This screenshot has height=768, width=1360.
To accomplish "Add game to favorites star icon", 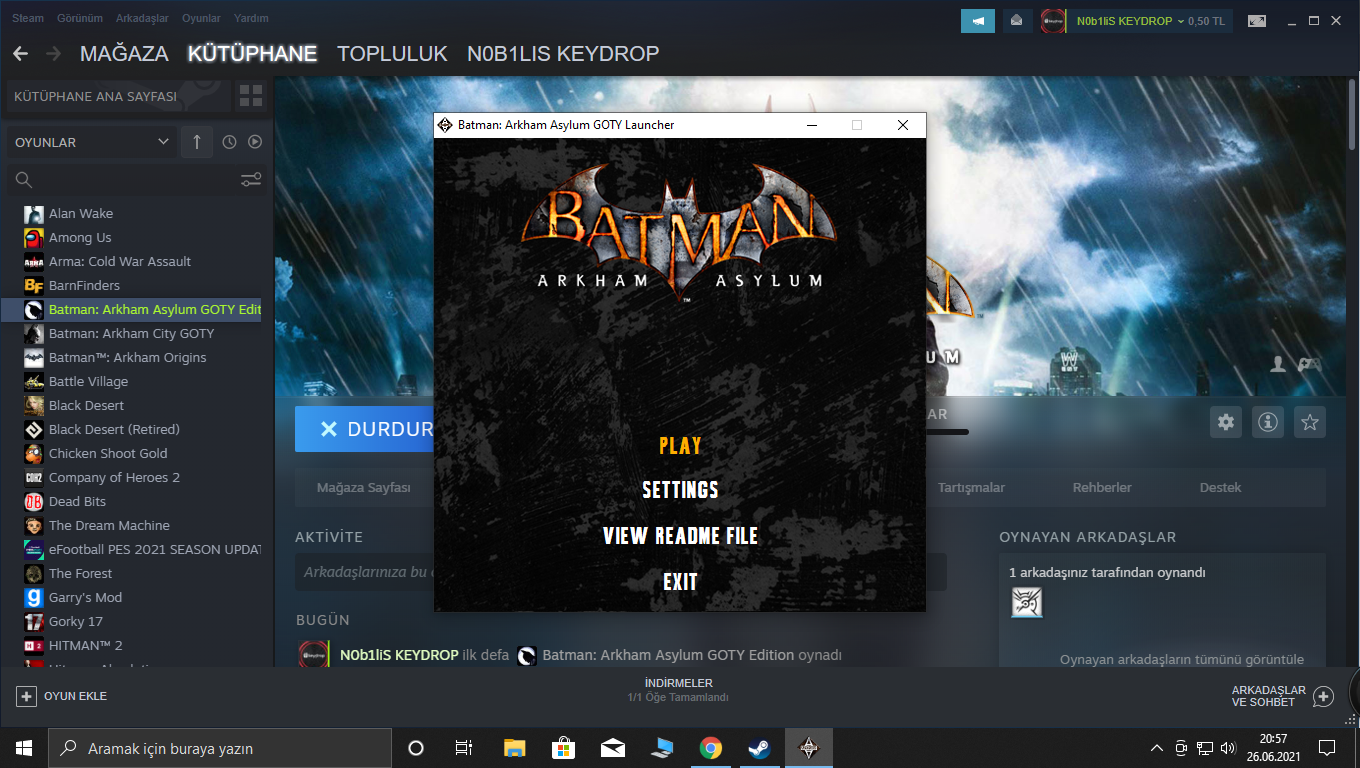I will click(x=1310, y=423).
